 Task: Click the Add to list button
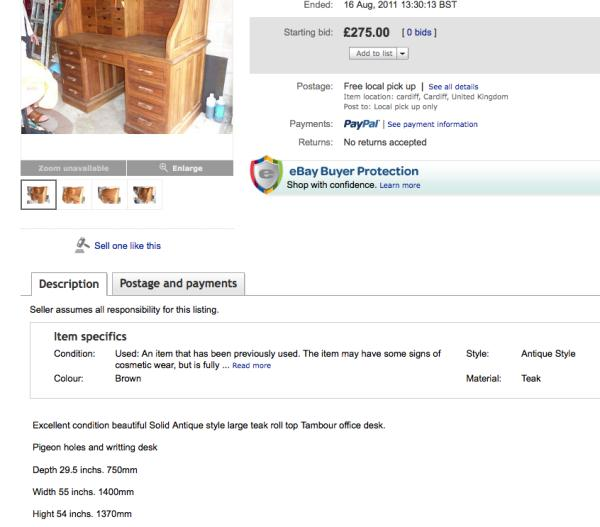(374, 53)
